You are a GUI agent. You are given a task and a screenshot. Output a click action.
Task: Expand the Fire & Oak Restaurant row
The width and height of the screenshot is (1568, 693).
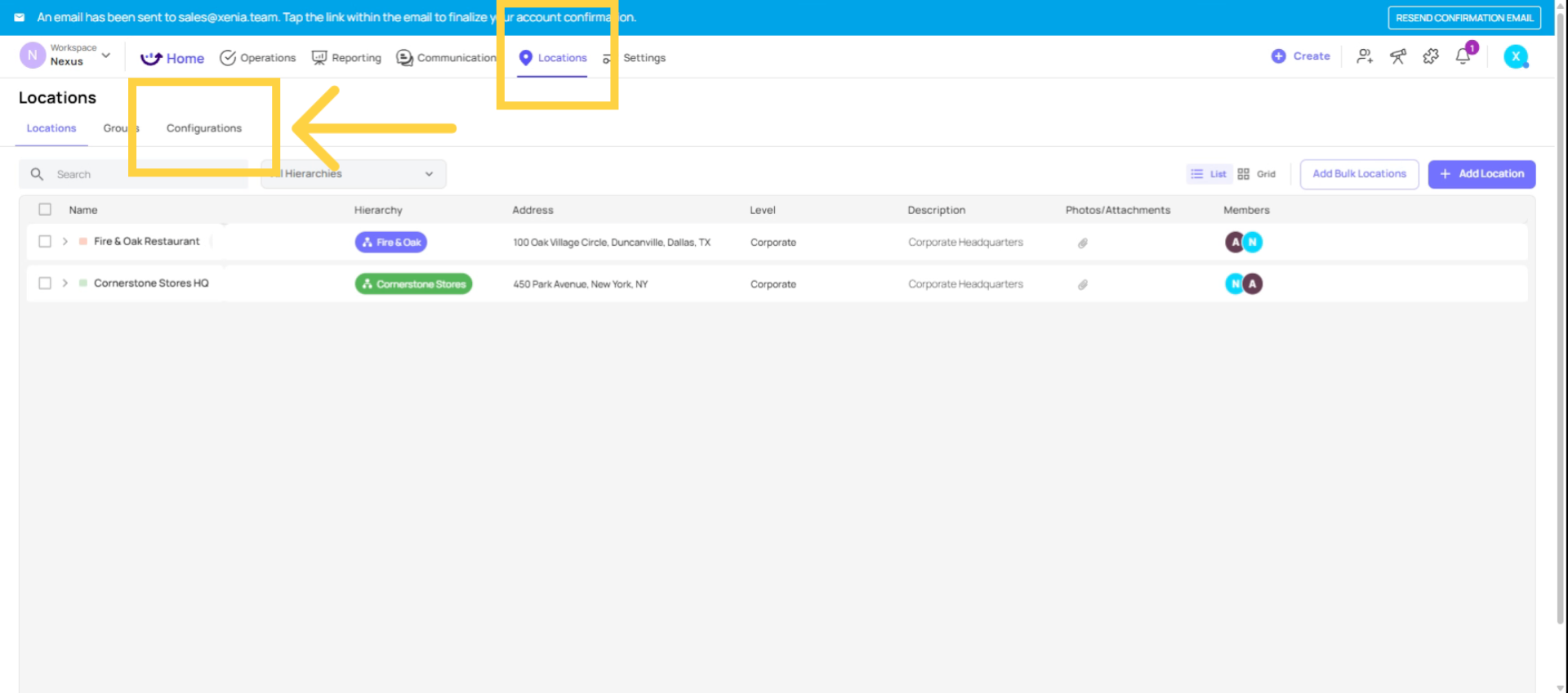coord(65,241)
